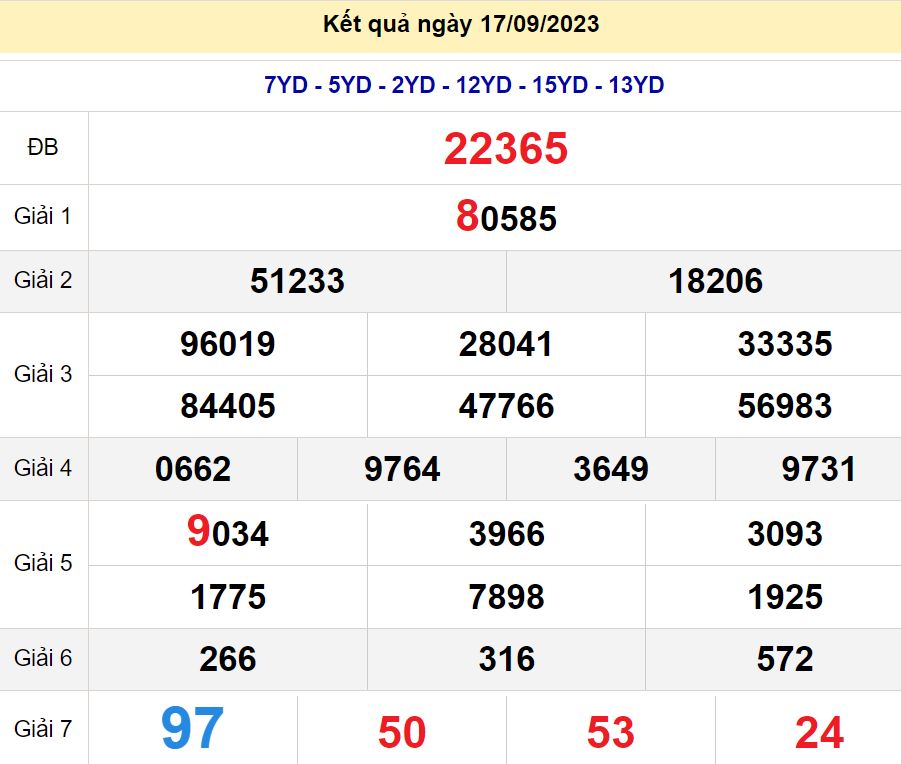Select the special prize number 22365
This screenshot has height=764, width=901.
[506, 150]
